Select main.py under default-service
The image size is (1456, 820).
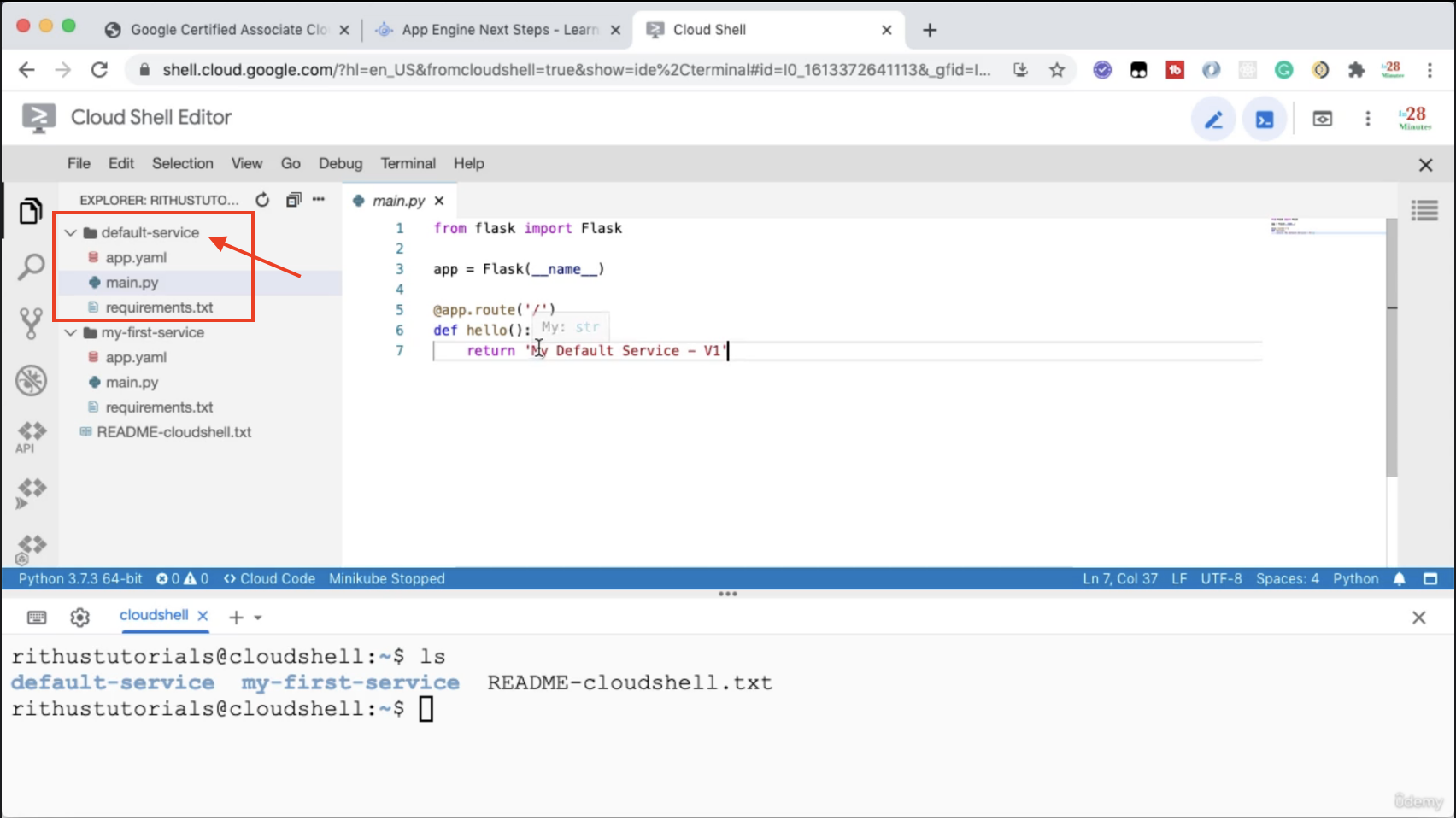(x=132, y=283)
